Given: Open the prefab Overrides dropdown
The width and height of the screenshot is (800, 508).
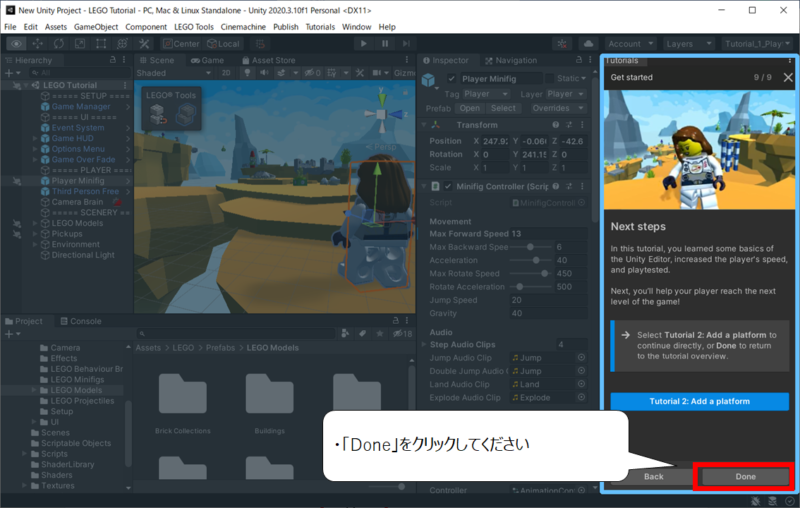Looking at the screenshot, I should [x=557, y=108].
